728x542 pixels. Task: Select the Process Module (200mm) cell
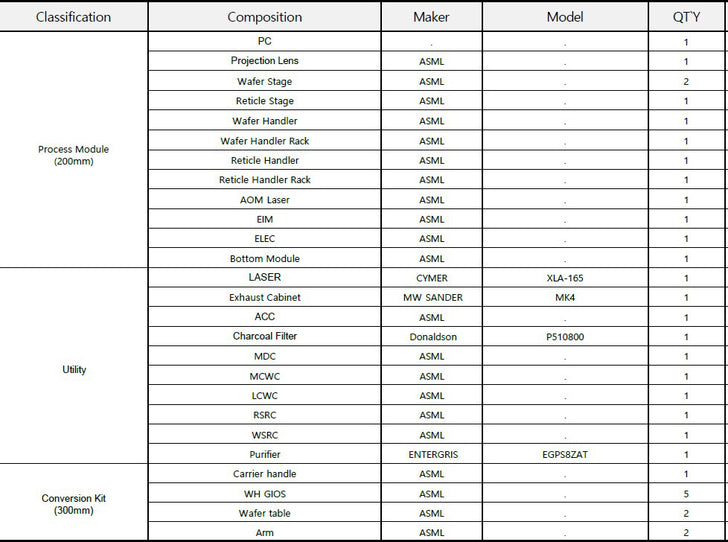73,150
